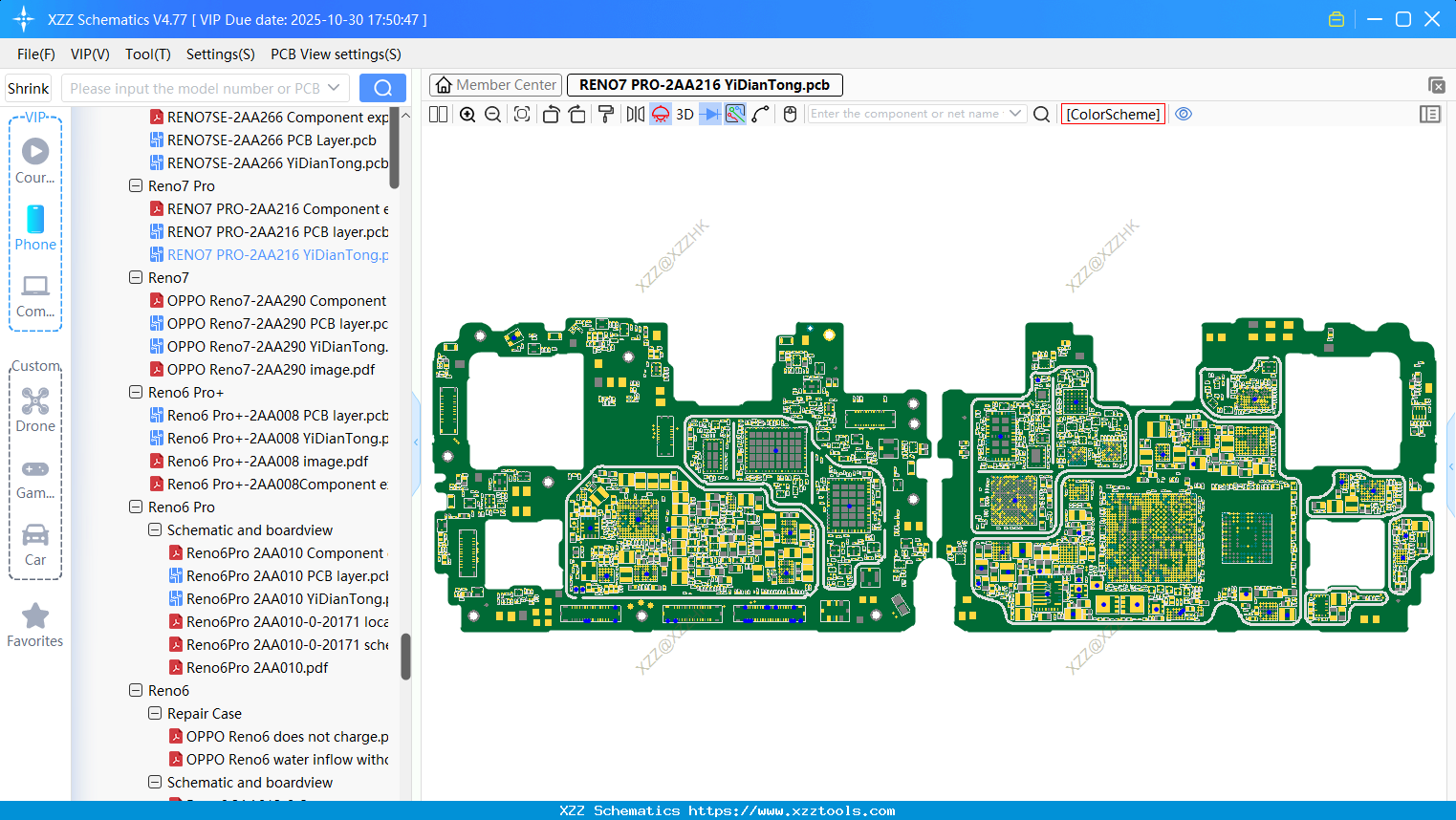The image size is (1456, 820).
Task: Open the Drone category
Action: pos(35,410)
